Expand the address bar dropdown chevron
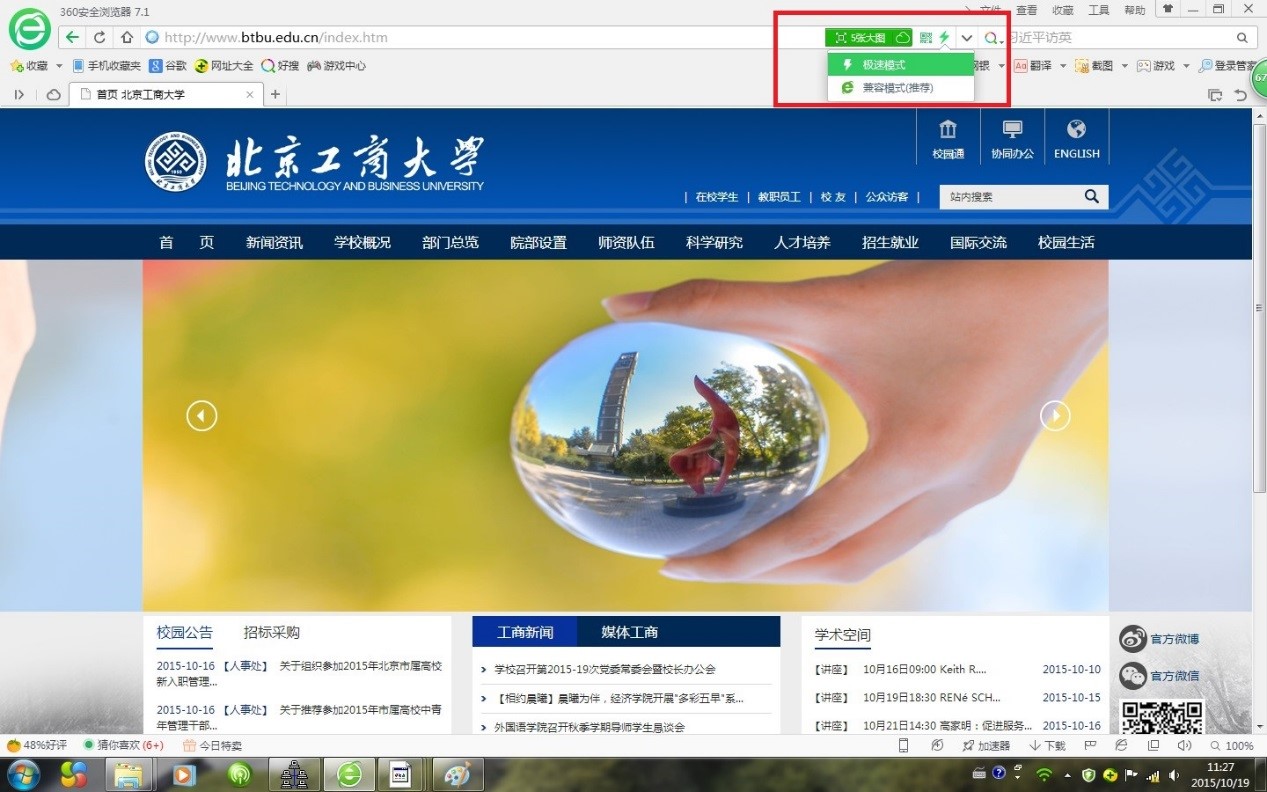 pos(967,38)
